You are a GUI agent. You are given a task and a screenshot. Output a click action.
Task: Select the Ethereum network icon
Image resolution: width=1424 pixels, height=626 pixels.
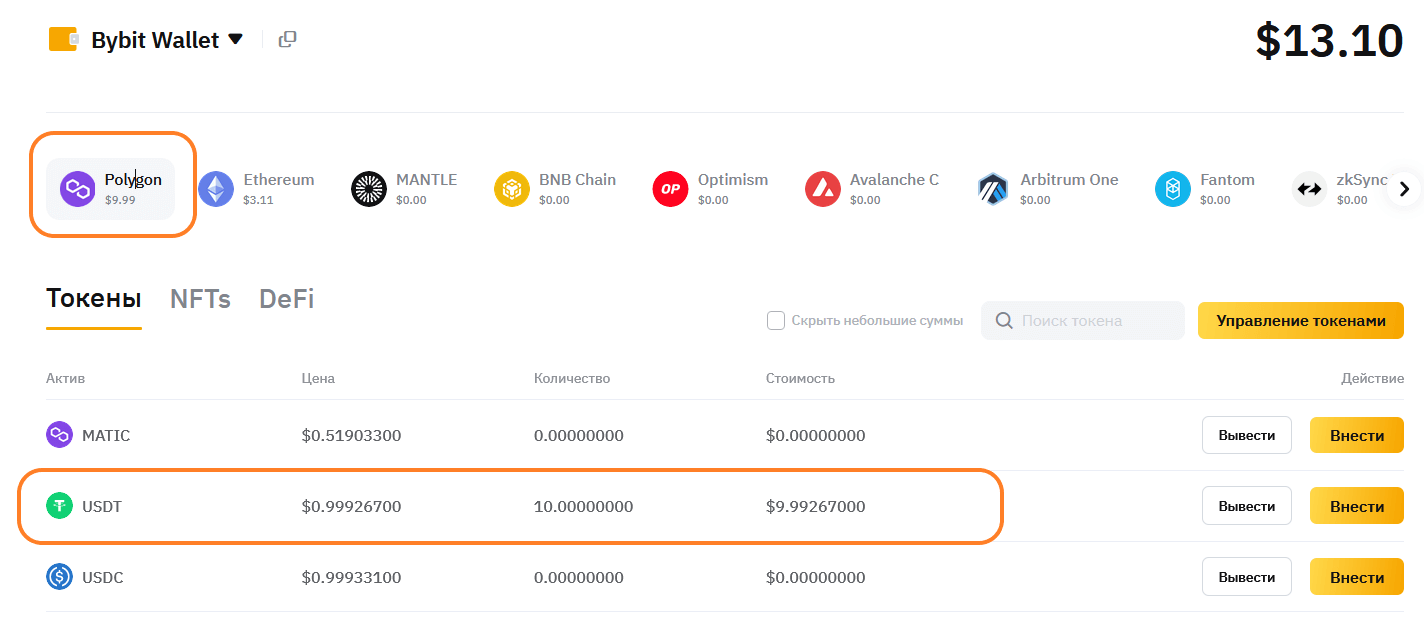[x=215, y=189]
